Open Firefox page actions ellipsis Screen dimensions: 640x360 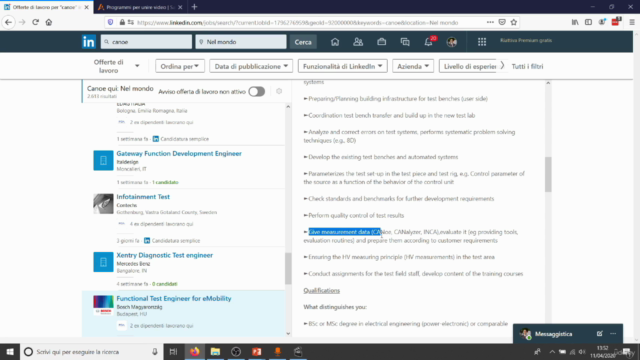[490, 22]
